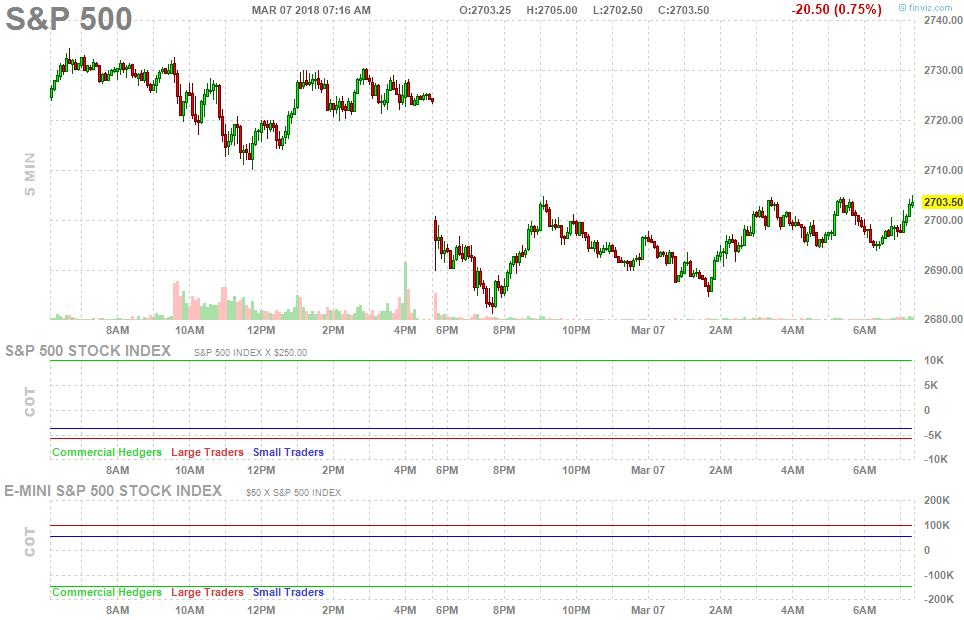
Task: Click Small Traders legend in S&P 500 Stock Index panel
Action: 288,452
